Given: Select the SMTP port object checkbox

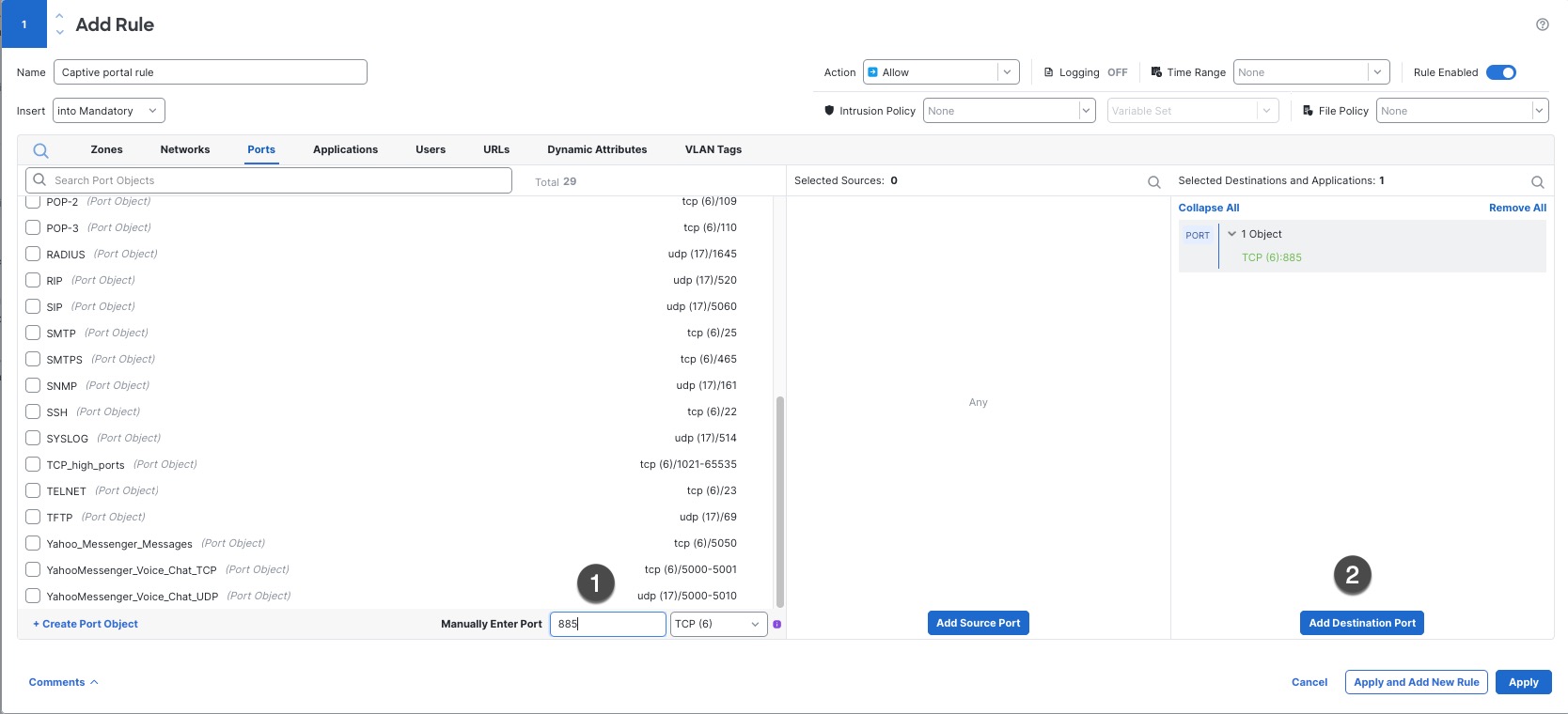Looking at the screenshot, I should coord(33,333).
